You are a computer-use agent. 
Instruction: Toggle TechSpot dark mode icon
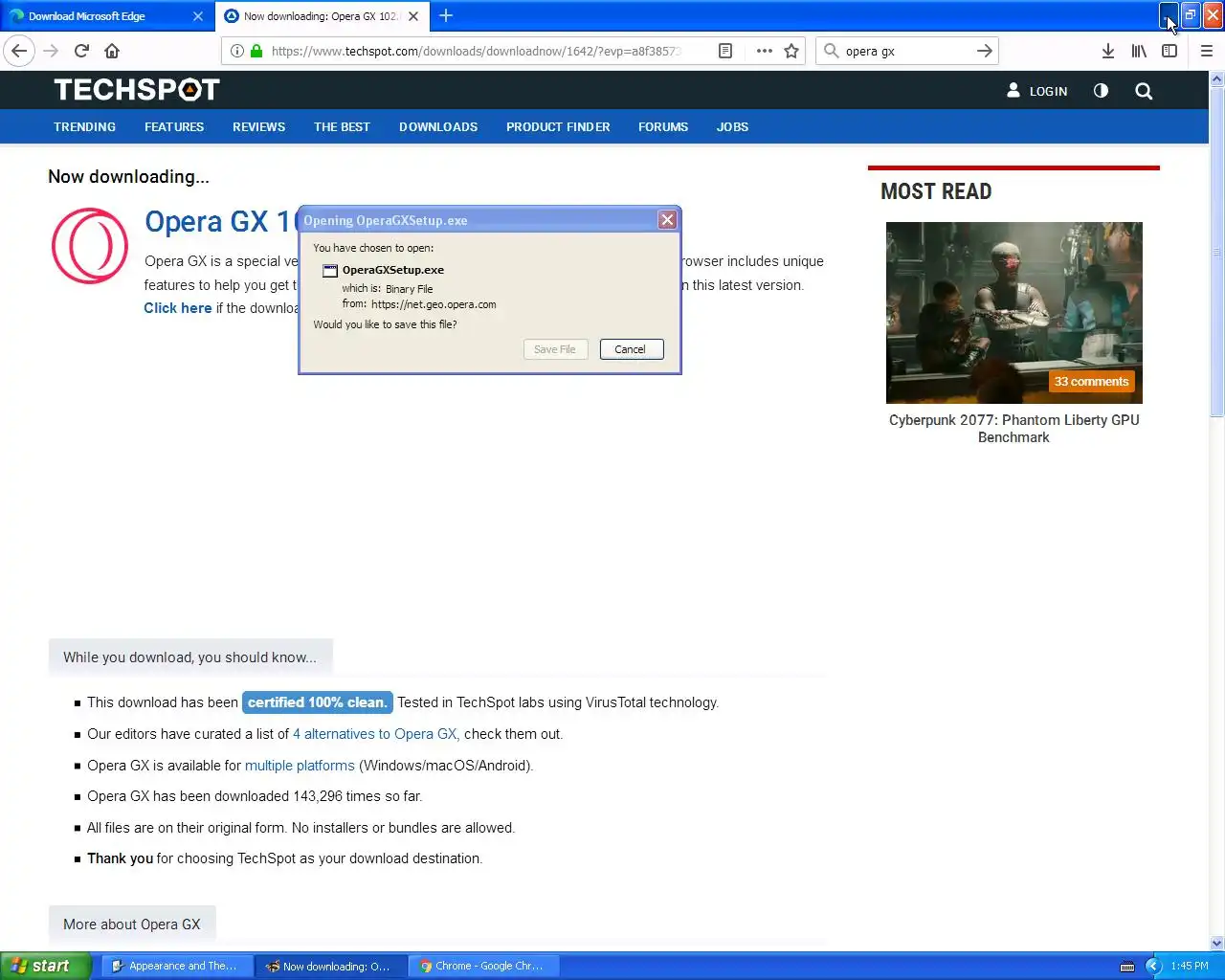[1101, 91]
